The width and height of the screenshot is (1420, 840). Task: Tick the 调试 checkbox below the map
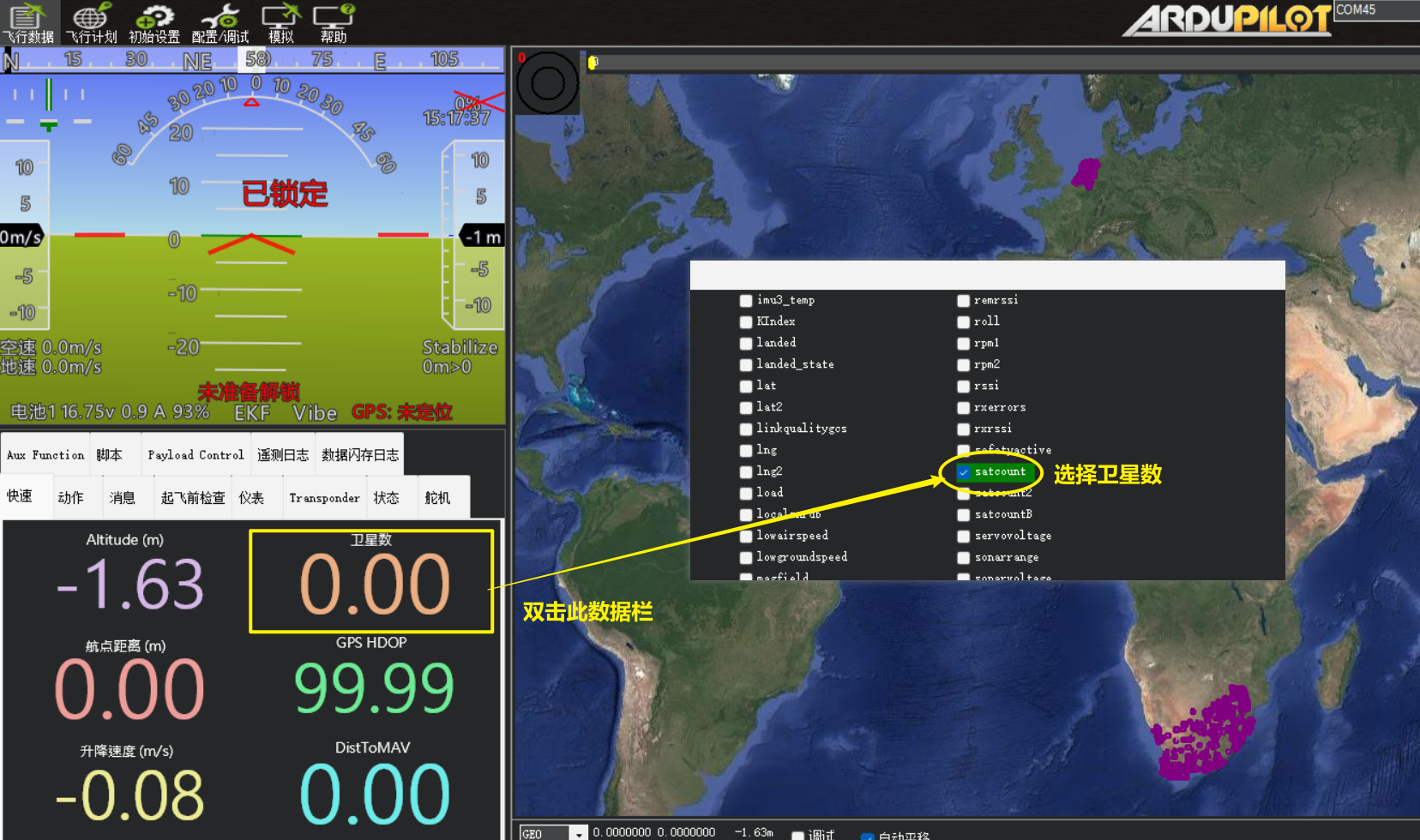point(797,835)
